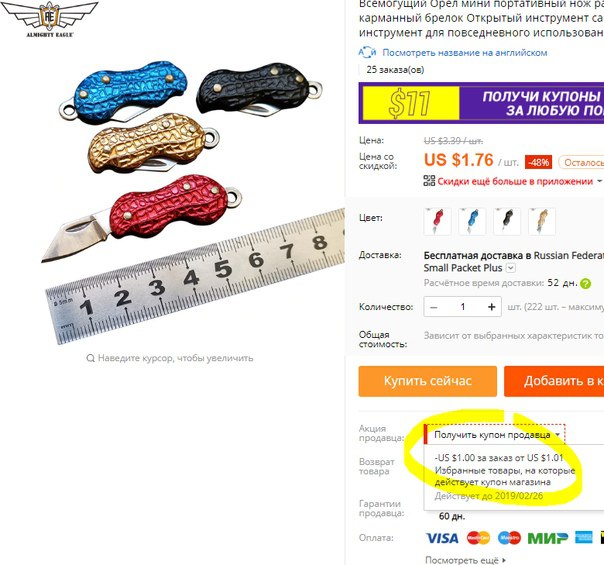Choose the blue knife color option
The height and width of the screenshot is (565, 604).
[x=472, y=221]
